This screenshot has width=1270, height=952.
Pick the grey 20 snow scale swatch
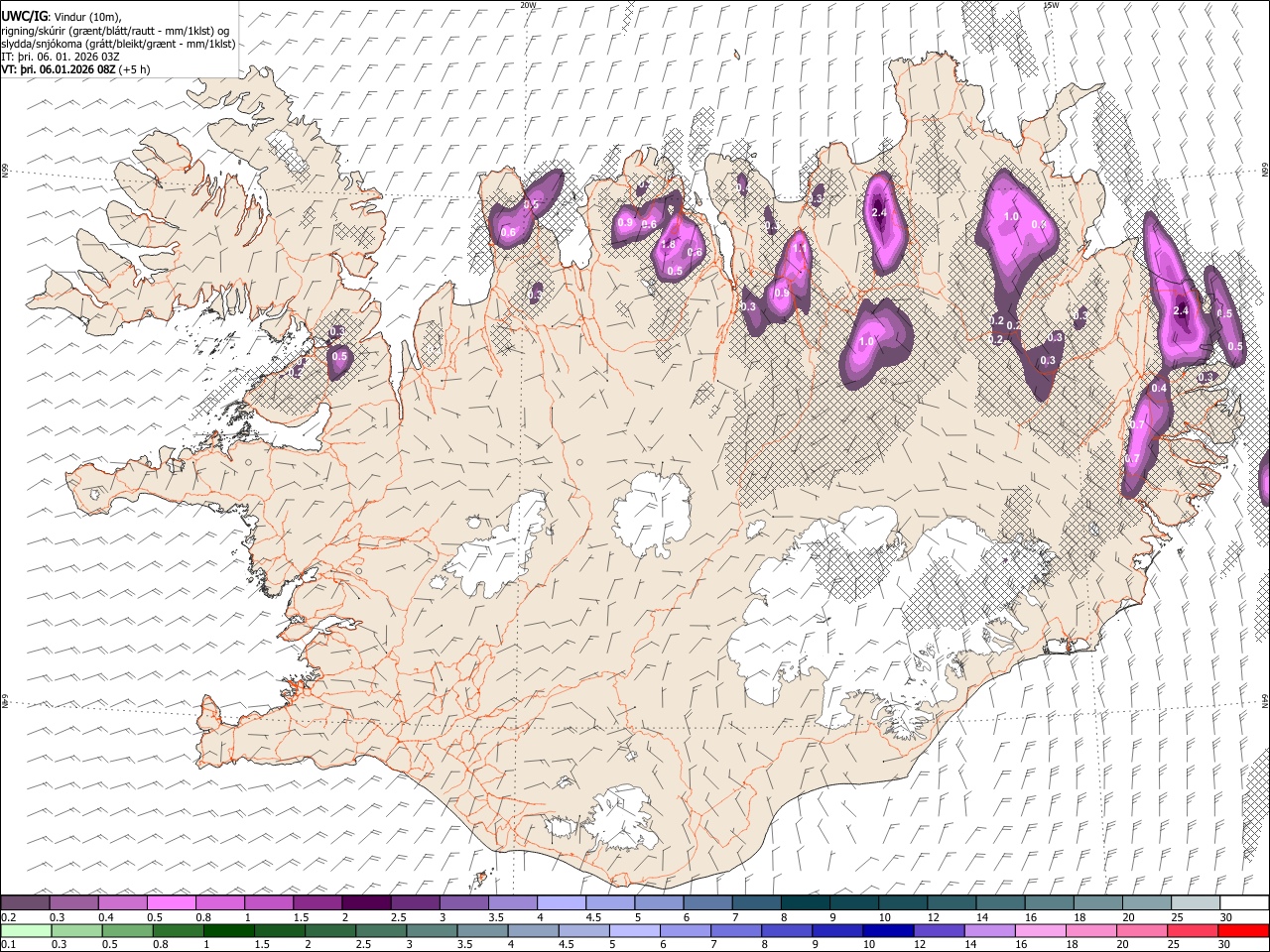point(1146,902)
